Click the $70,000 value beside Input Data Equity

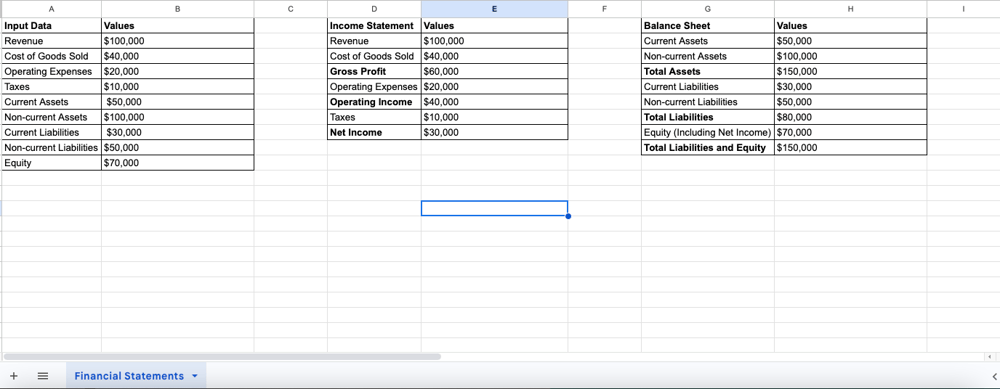(x=177, y=163)
